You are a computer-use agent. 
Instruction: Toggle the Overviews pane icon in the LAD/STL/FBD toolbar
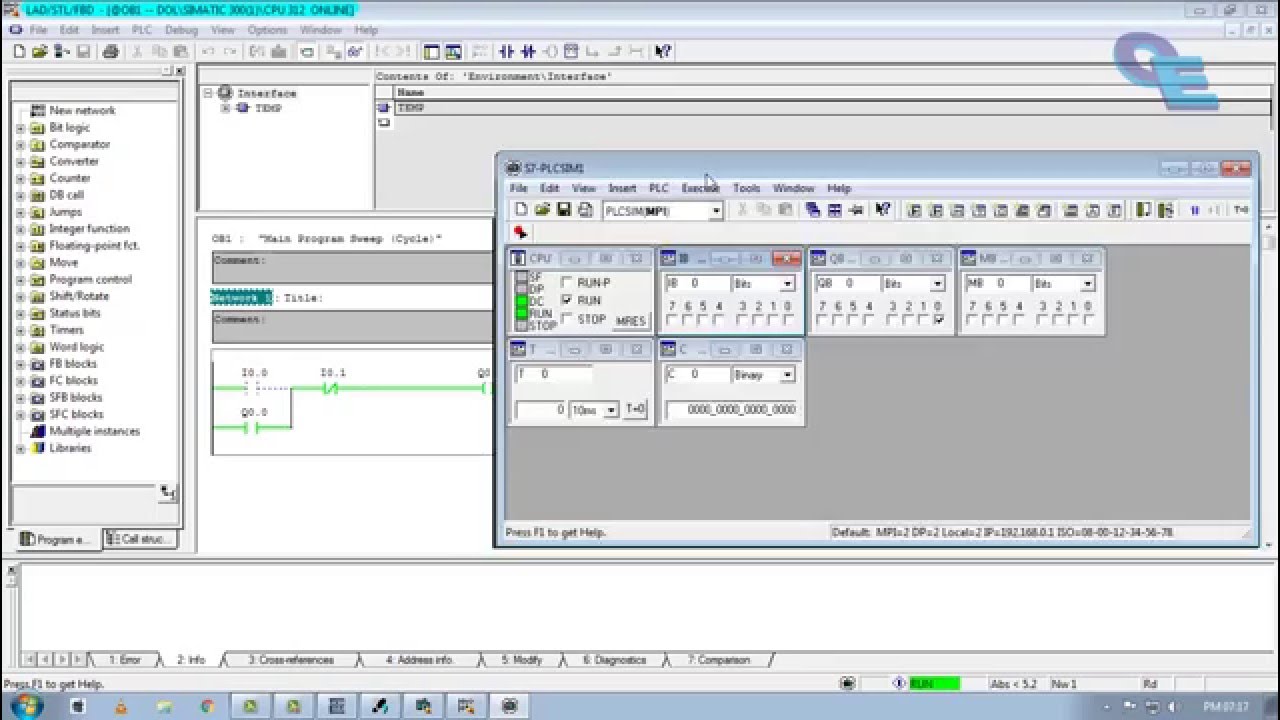tap(432, 52)
